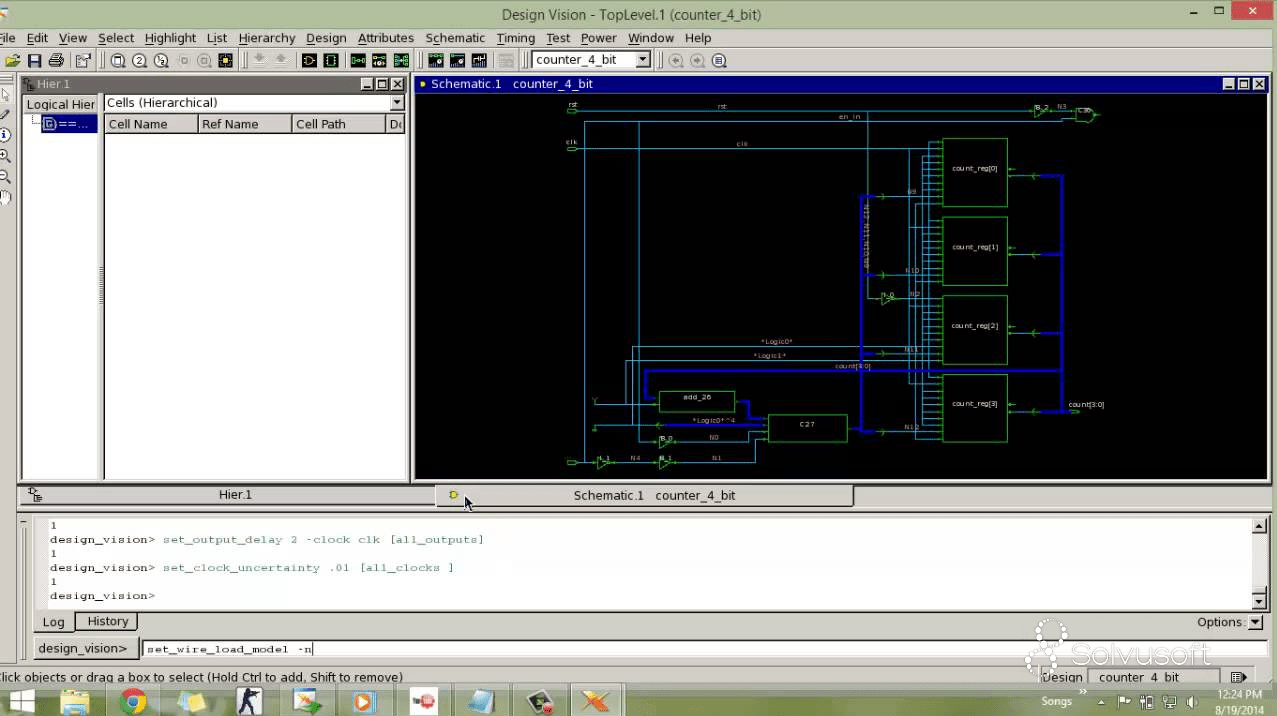Click the third green fan-out schematic toolbar icon

401,60
